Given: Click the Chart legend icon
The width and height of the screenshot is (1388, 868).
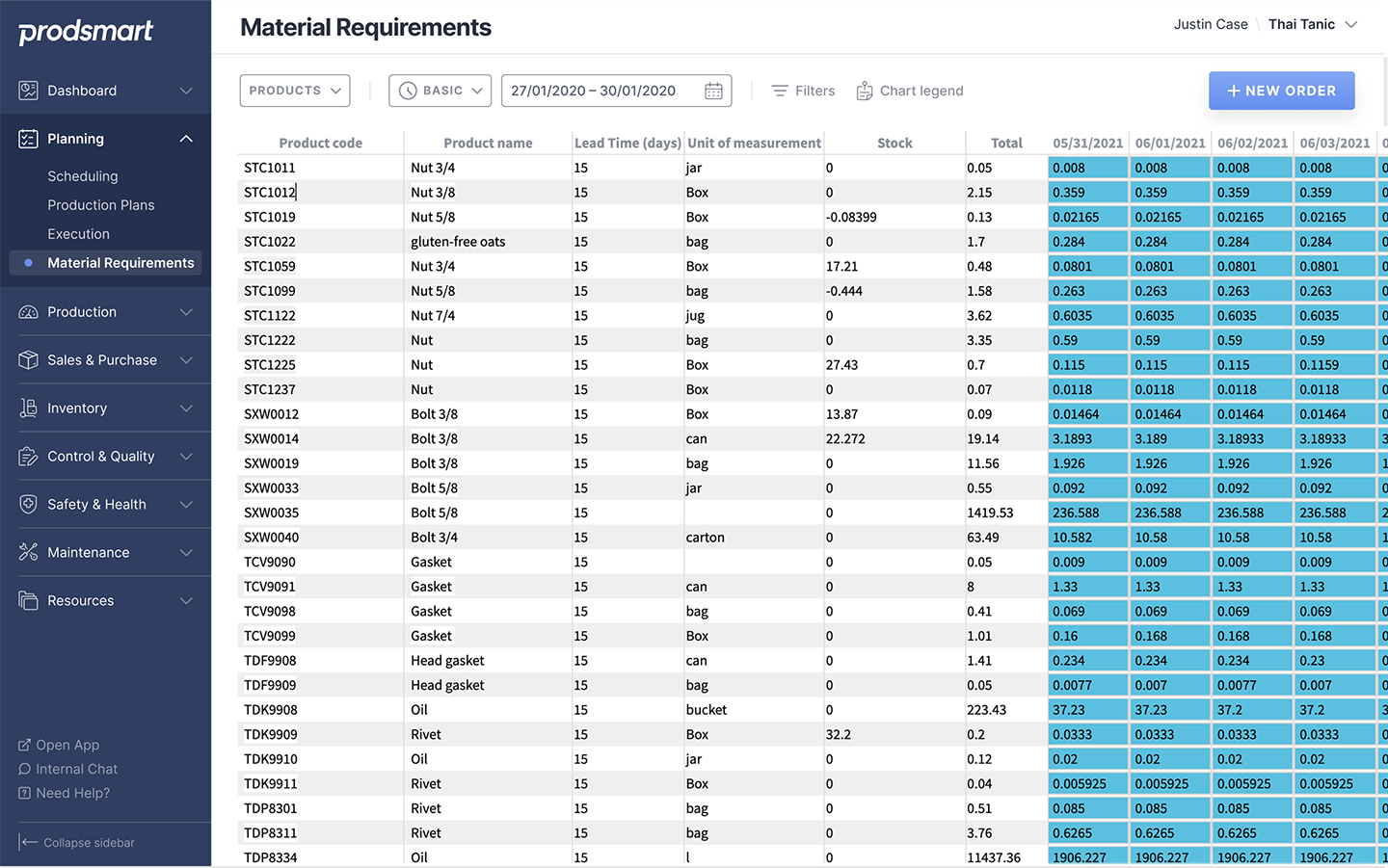Looking at the screenshot, I should click(865, 91).
